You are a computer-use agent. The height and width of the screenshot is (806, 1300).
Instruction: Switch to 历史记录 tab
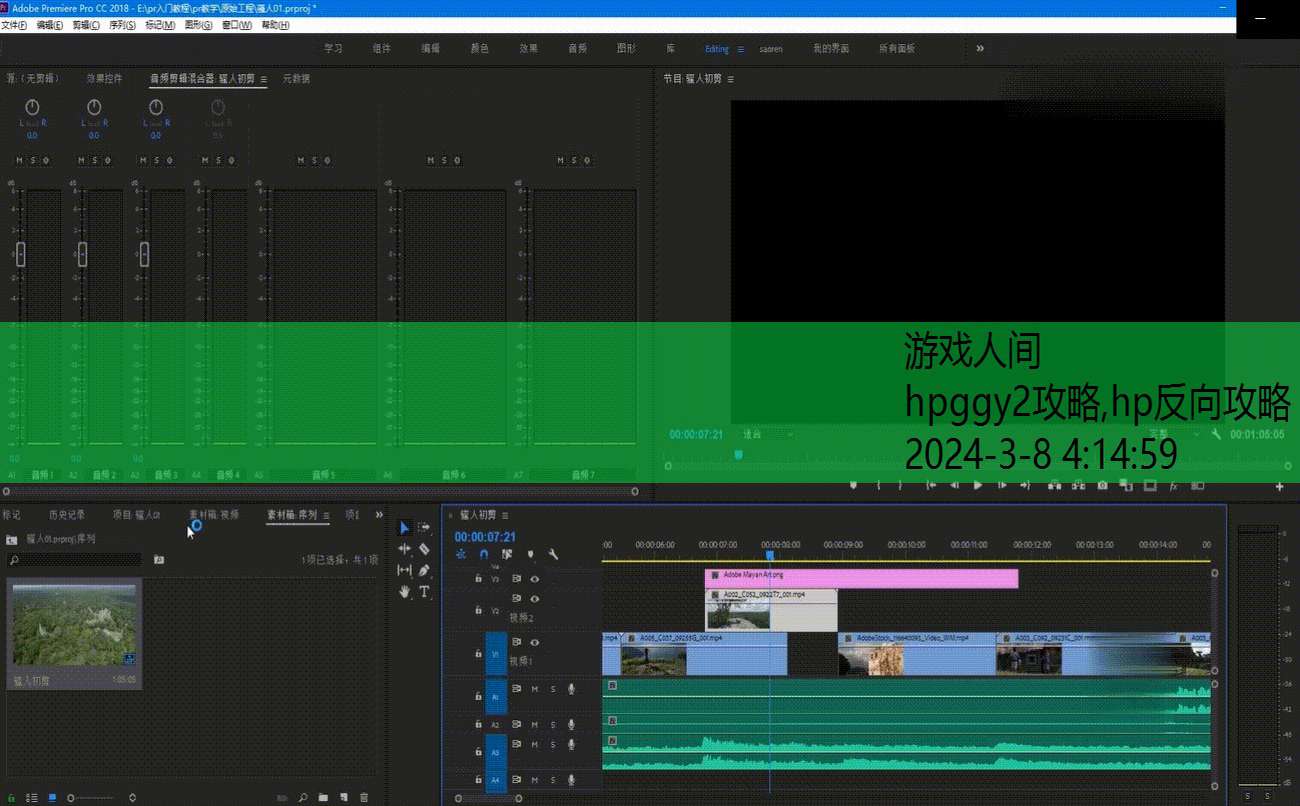[x=68, y=515]
